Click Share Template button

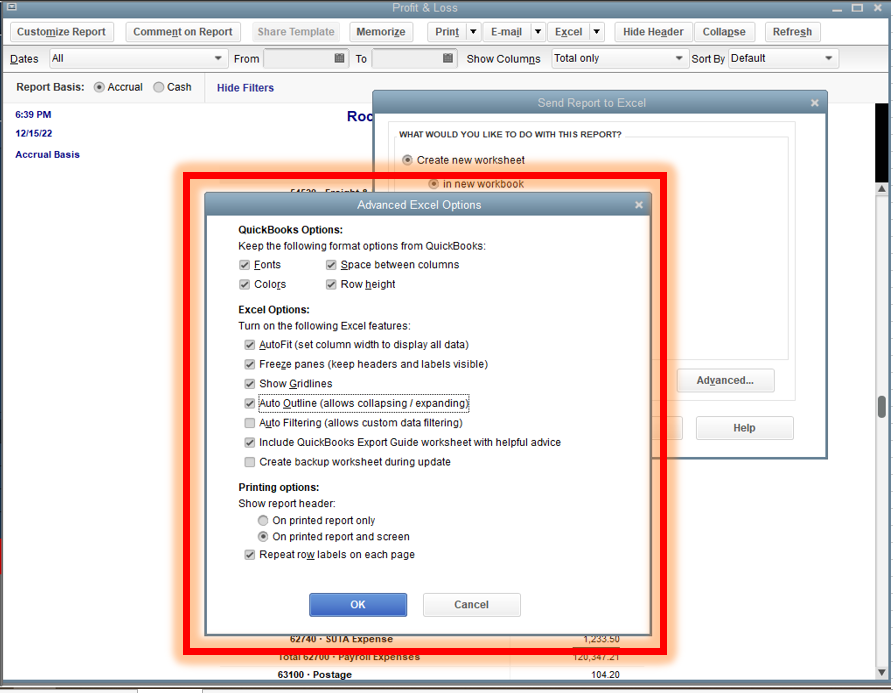(x=296, y=32)
